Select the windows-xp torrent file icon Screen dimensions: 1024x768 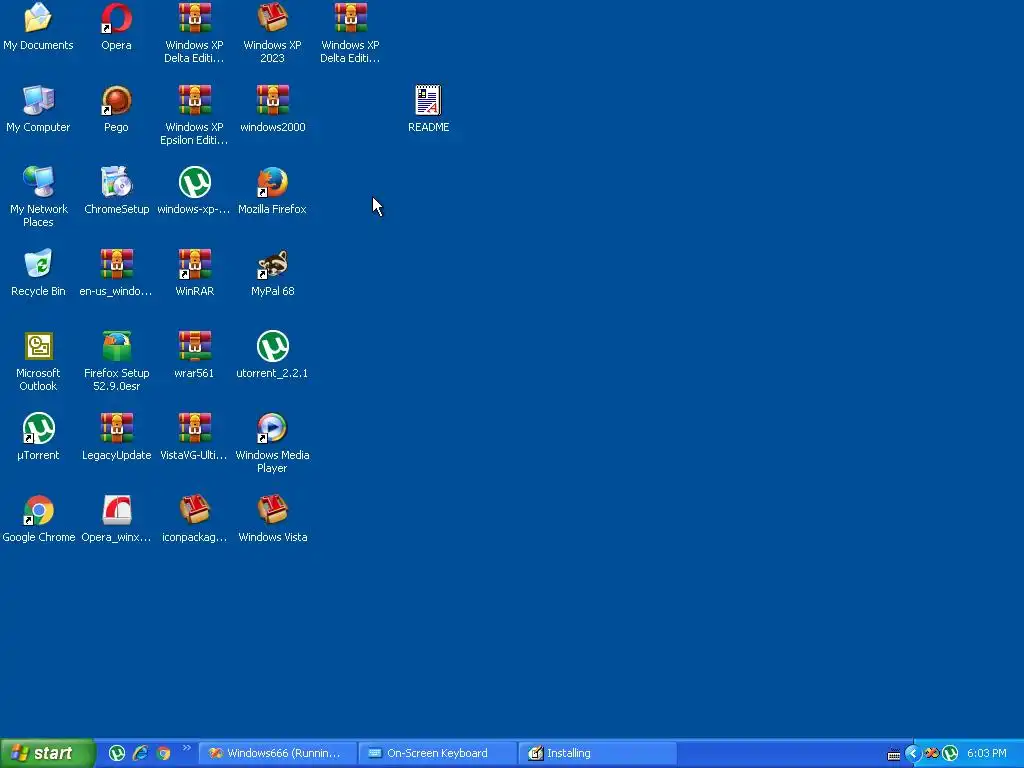[x=194, y=190]
